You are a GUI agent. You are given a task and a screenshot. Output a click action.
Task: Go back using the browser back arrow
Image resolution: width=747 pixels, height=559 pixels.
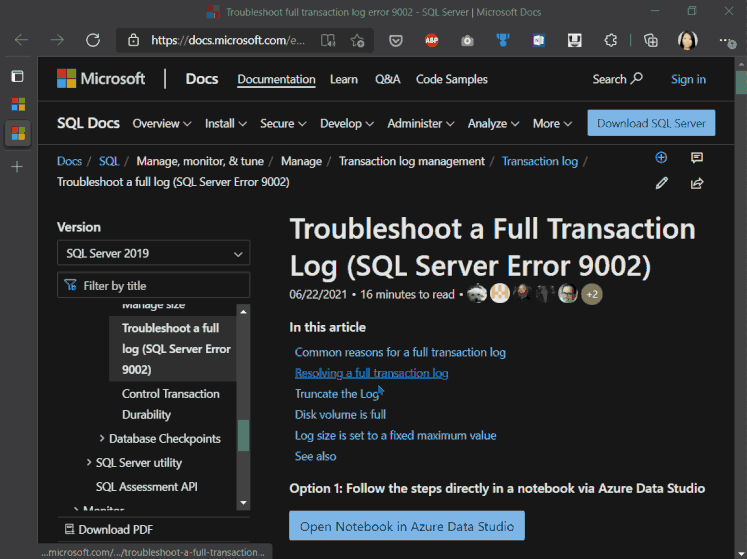point(21,40)
